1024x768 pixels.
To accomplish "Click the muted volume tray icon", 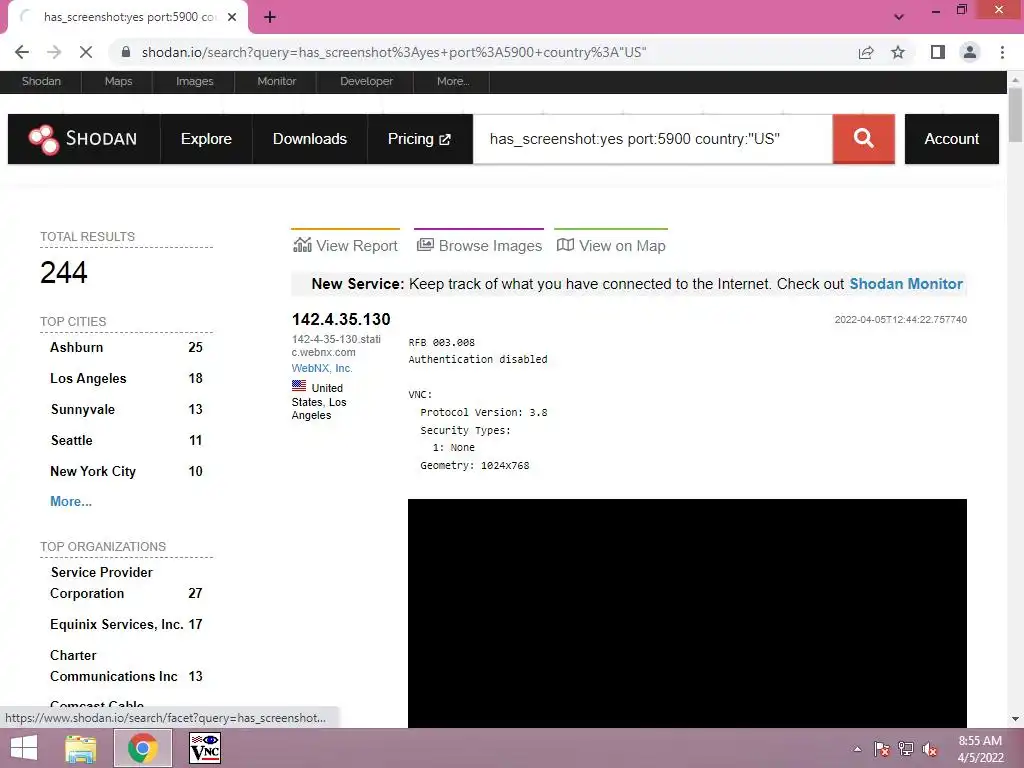I will click(930, 749).
